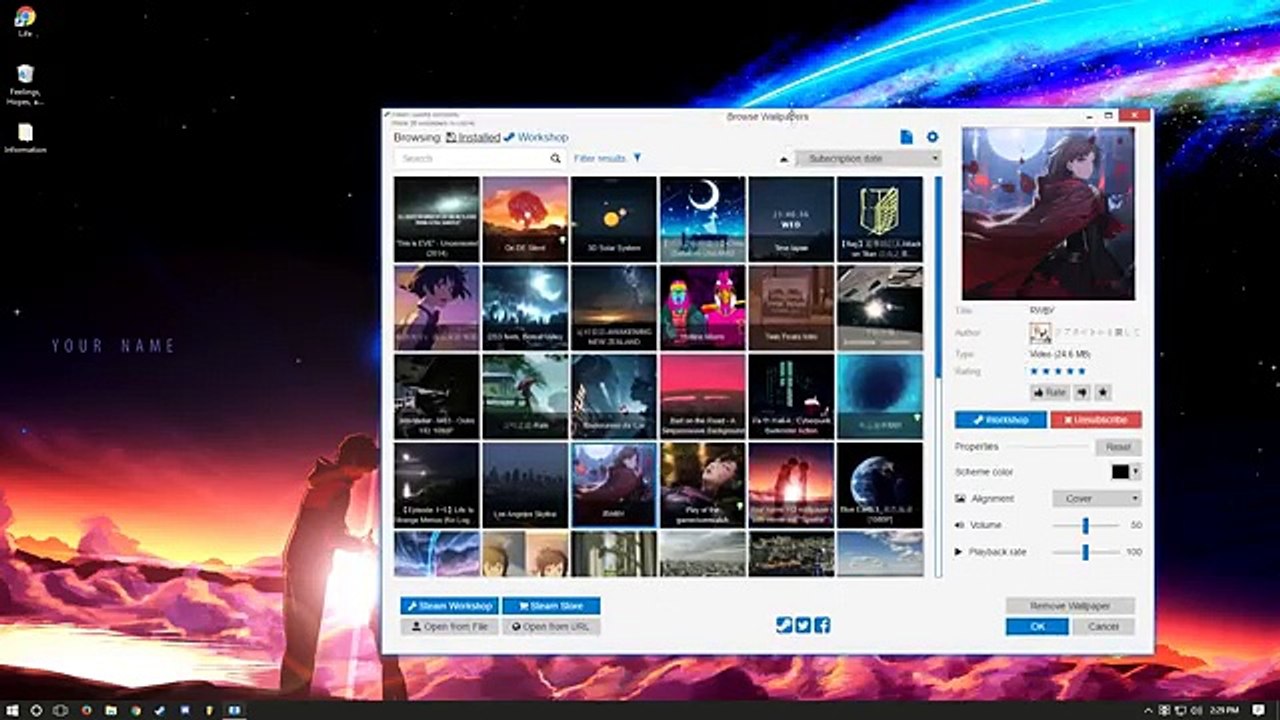Click the Cortana search circle on the taskbar
1280x720 pixels.
[x=37, y=710]
